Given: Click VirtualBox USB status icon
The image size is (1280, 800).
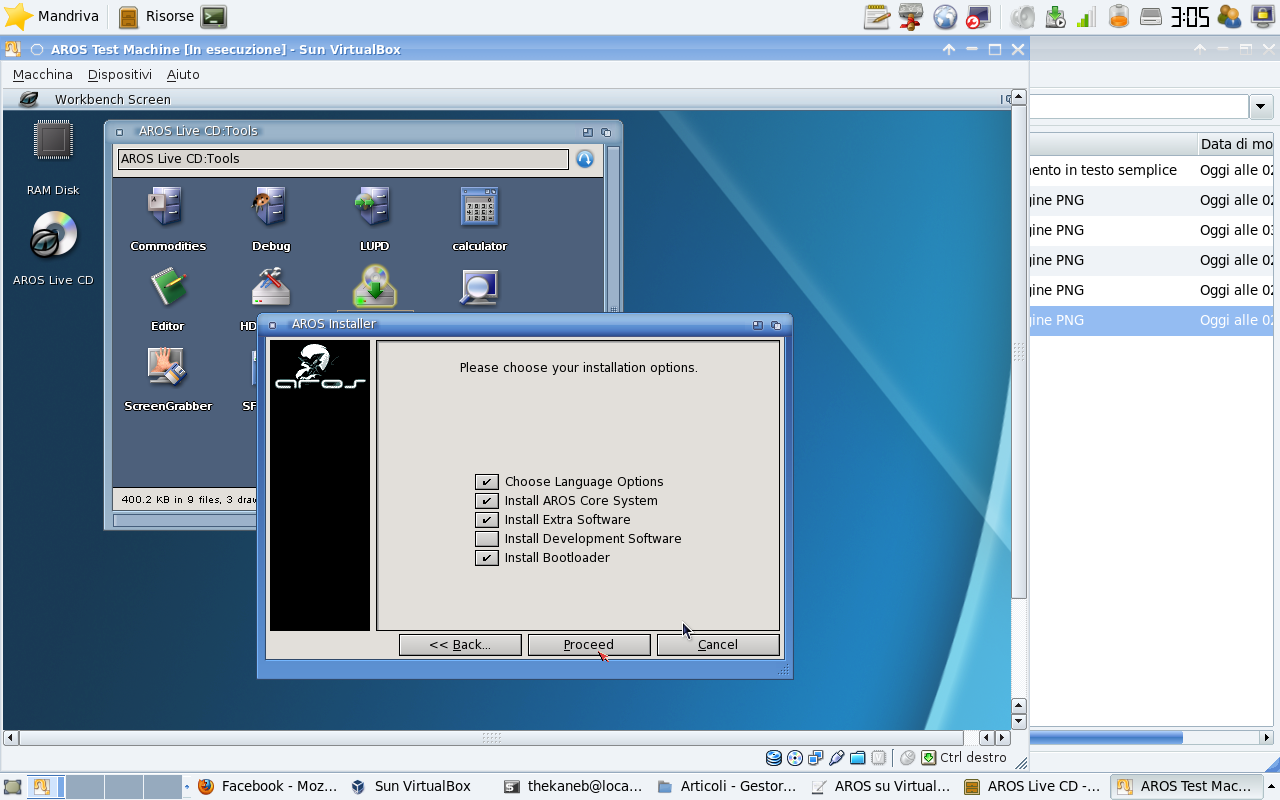Looking at the screenshot, I should tap(837, 758).
